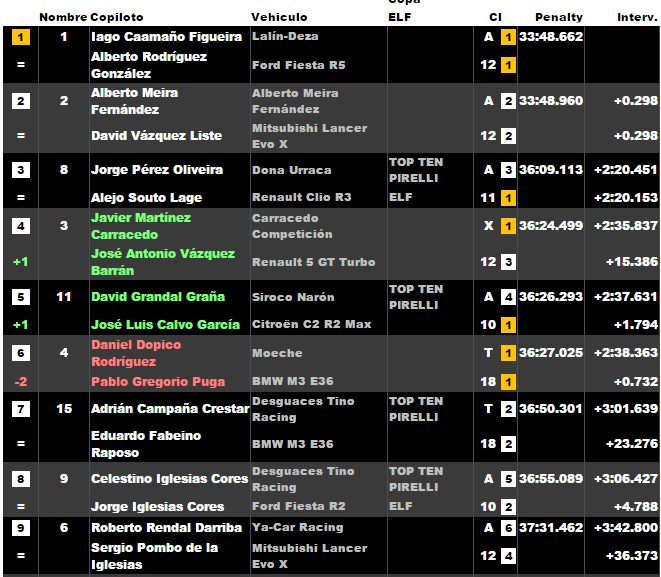
Task: Click the Copiloto column header
Action: (x=117, y=17)
